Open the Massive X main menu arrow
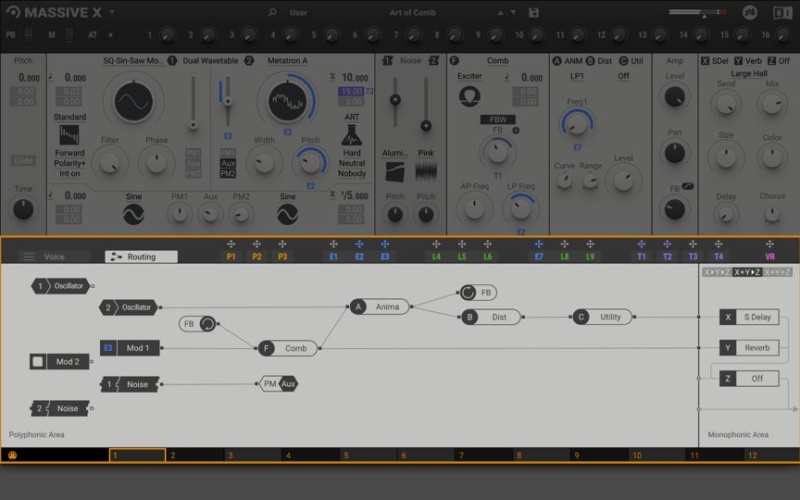Viewport: 800px width, 500px height. coord(111,12)
